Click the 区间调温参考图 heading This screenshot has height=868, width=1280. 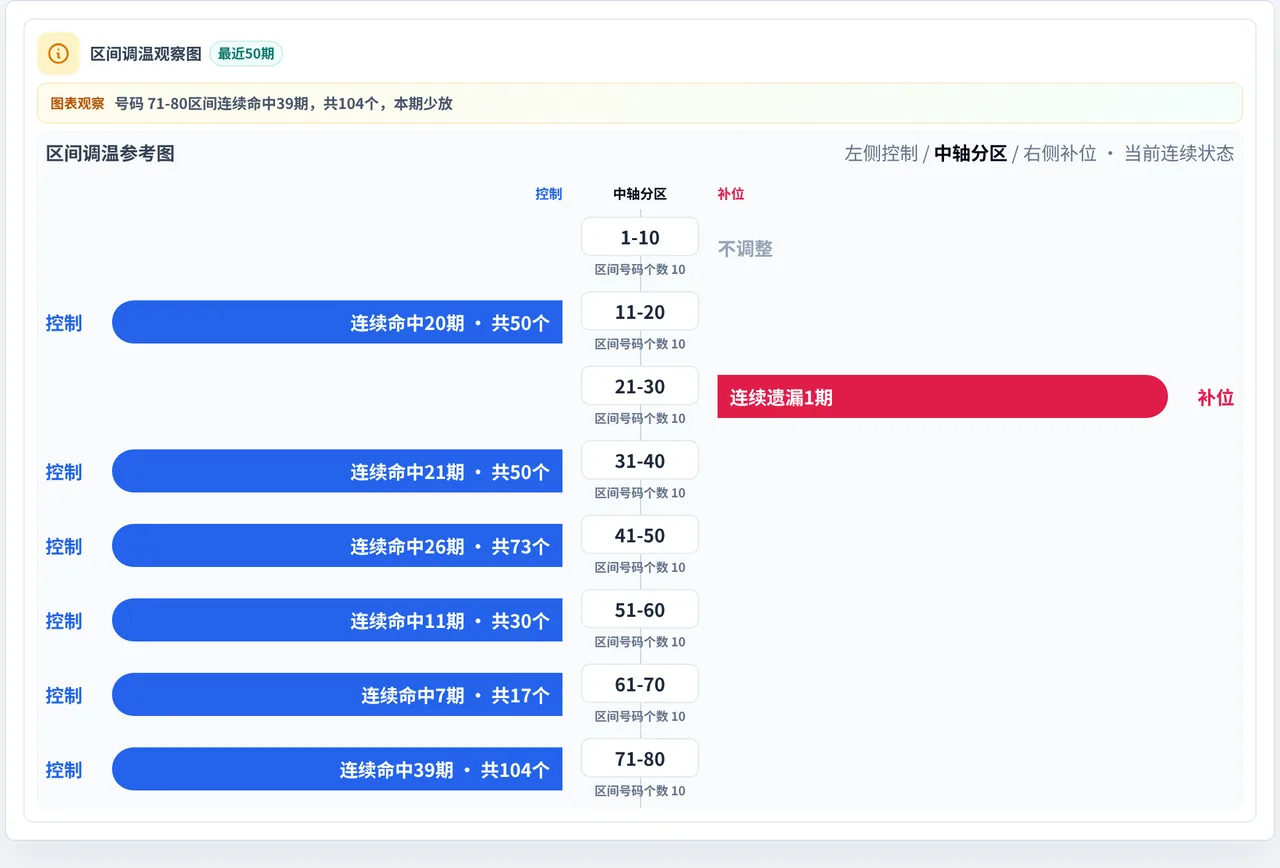click(111, 153)
